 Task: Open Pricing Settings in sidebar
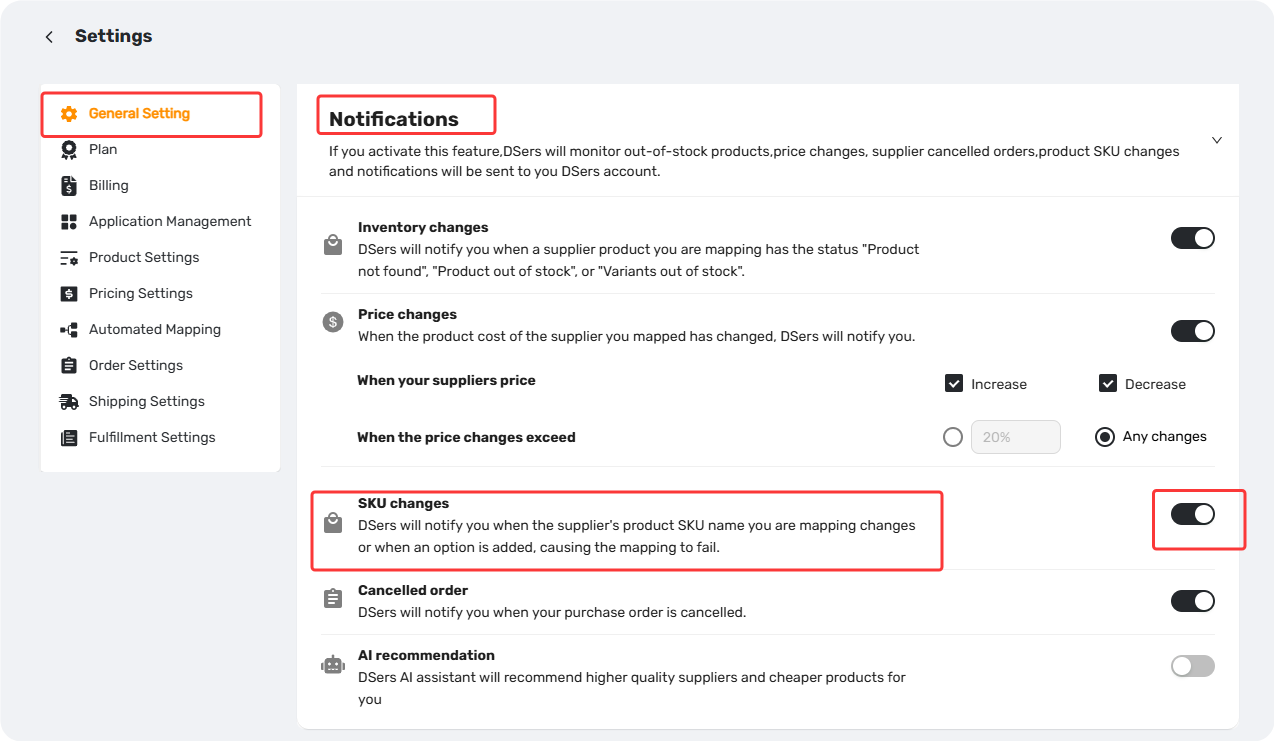[x=141, y=293]
